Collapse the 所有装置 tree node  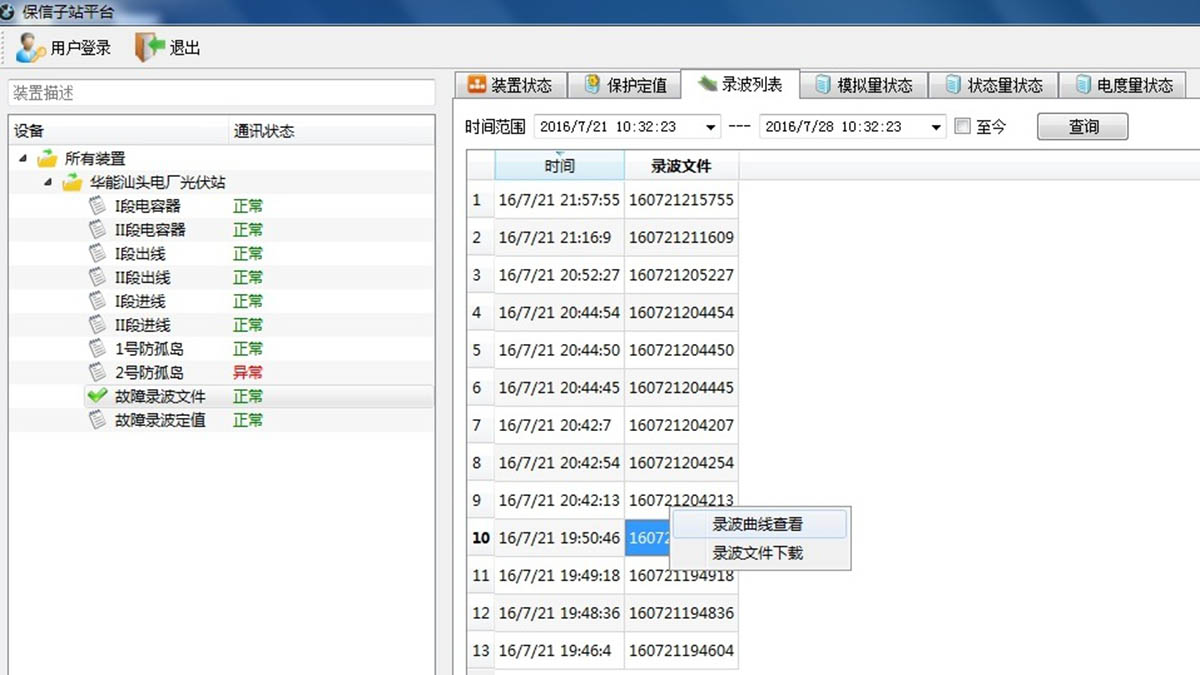(x=23, y=158)
